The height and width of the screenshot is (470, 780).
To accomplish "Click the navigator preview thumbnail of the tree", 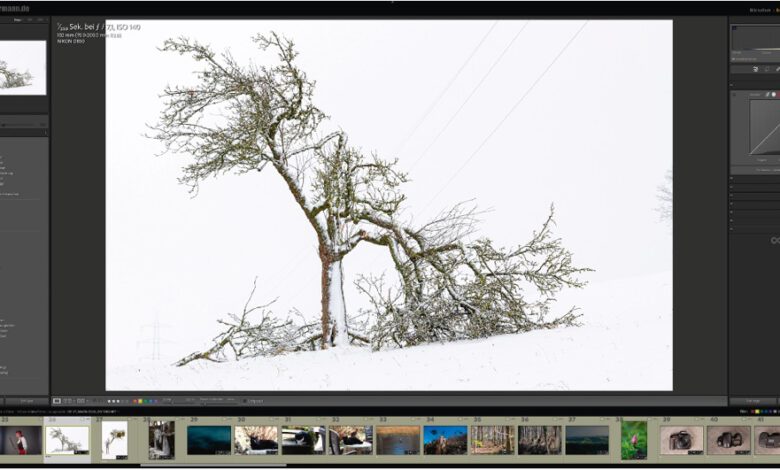I will 23,68.
